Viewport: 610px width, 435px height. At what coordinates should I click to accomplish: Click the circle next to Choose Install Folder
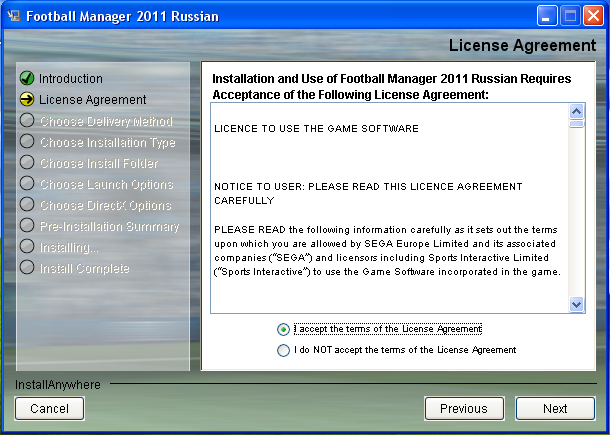27,162
